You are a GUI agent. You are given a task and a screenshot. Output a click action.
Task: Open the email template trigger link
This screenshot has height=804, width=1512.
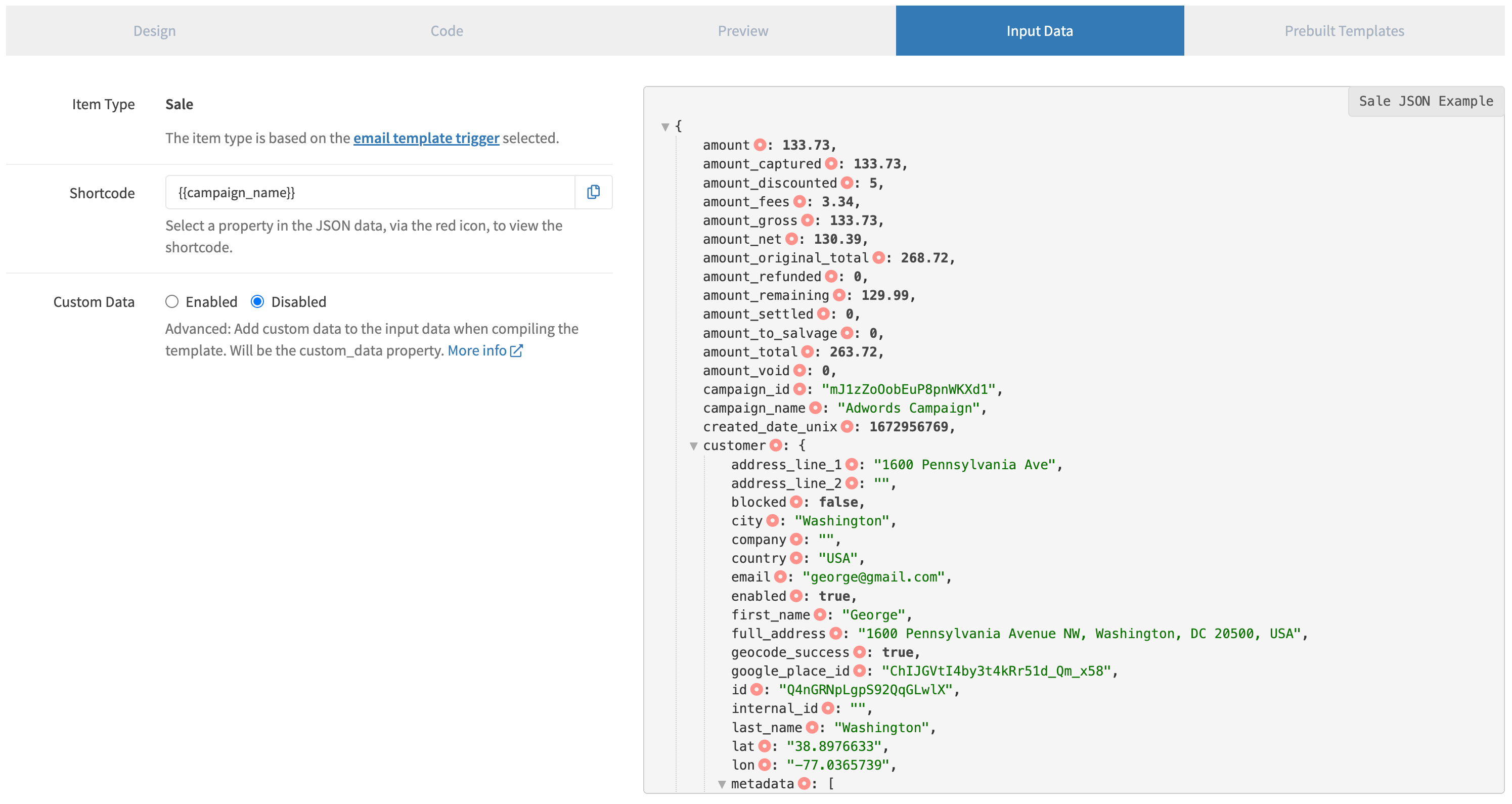pos(426,138)
